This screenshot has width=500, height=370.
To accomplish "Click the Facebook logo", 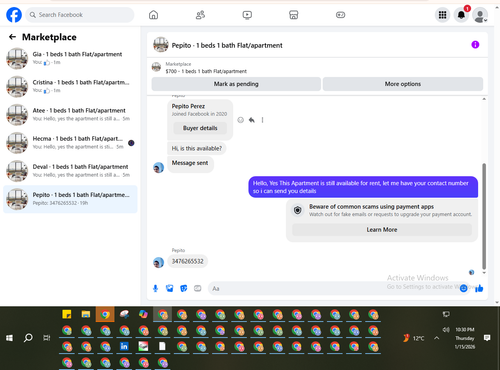I will point(14,15).
